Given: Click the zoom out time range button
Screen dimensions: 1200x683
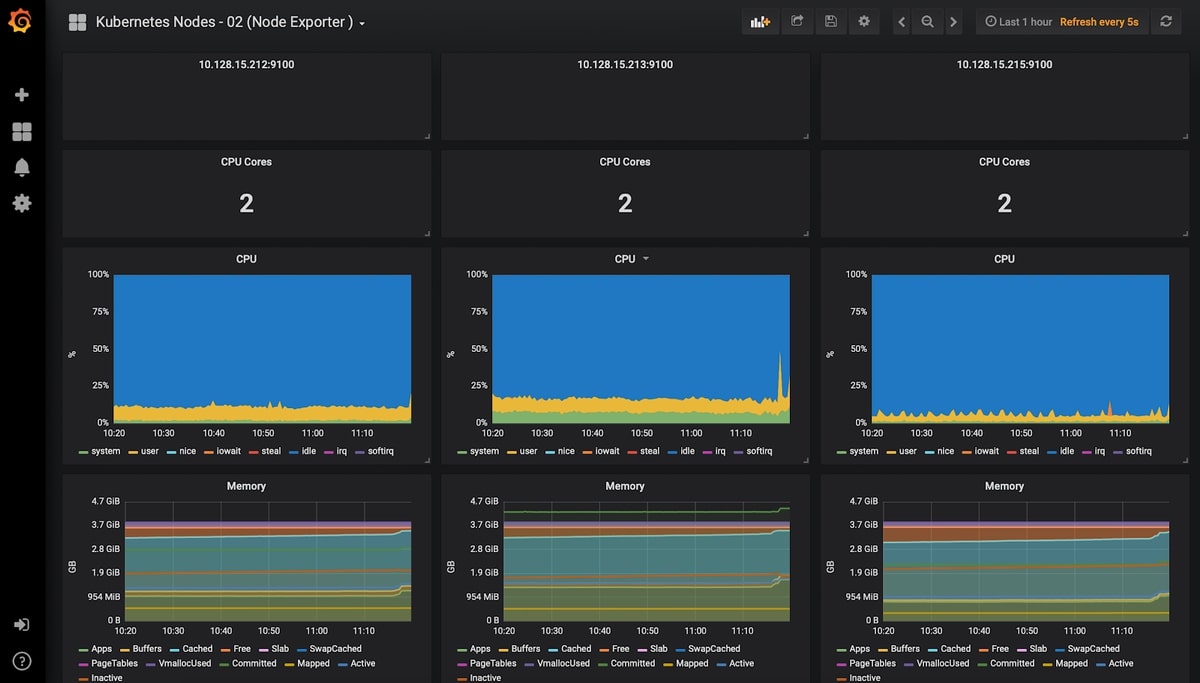Looking at the screenshot, I should [x=928, y=21].
